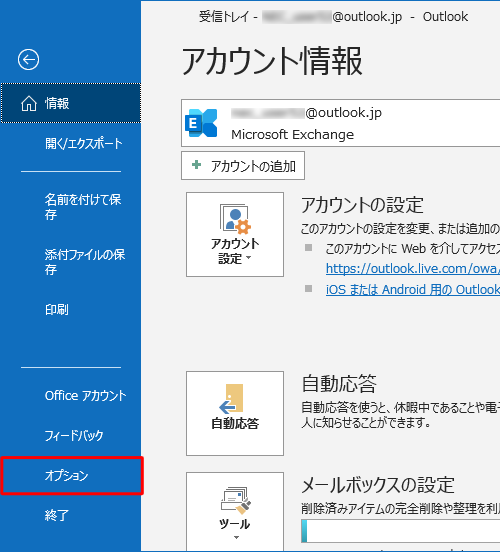
Task: Open the 印刷 menu item
Action: pyautogui.click(x=57, y=309)
